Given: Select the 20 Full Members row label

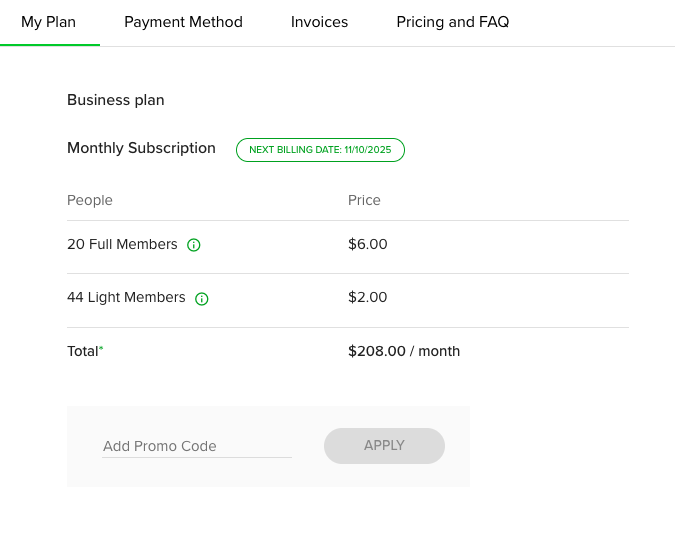Looking at the screenshot, I should (x=122, y=244).
